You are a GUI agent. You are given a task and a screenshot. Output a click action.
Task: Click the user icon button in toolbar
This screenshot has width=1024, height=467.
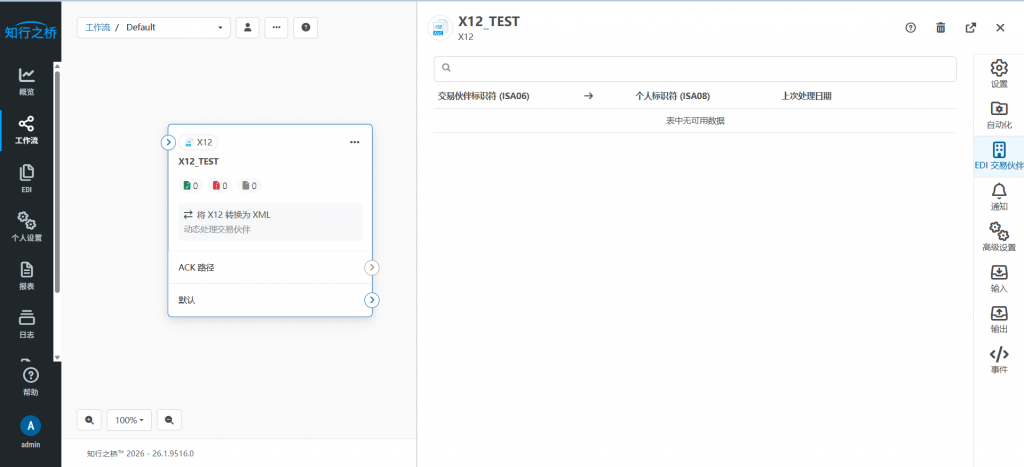[248, 27]
